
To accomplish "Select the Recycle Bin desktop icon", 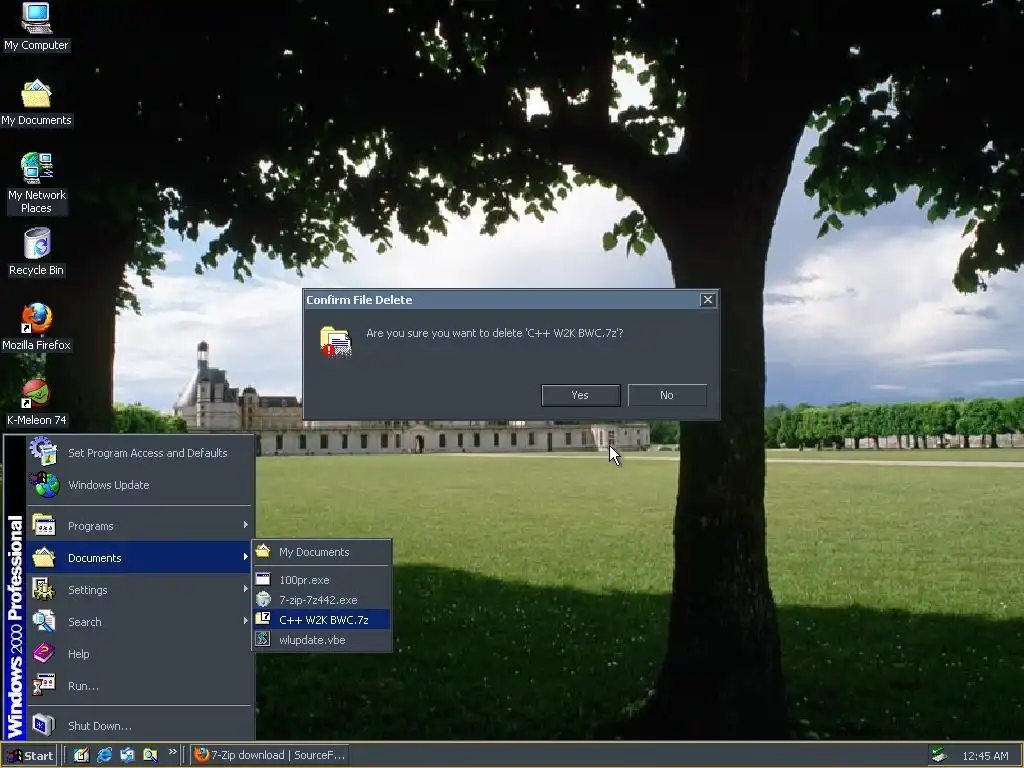I will (x=36, y=252).
